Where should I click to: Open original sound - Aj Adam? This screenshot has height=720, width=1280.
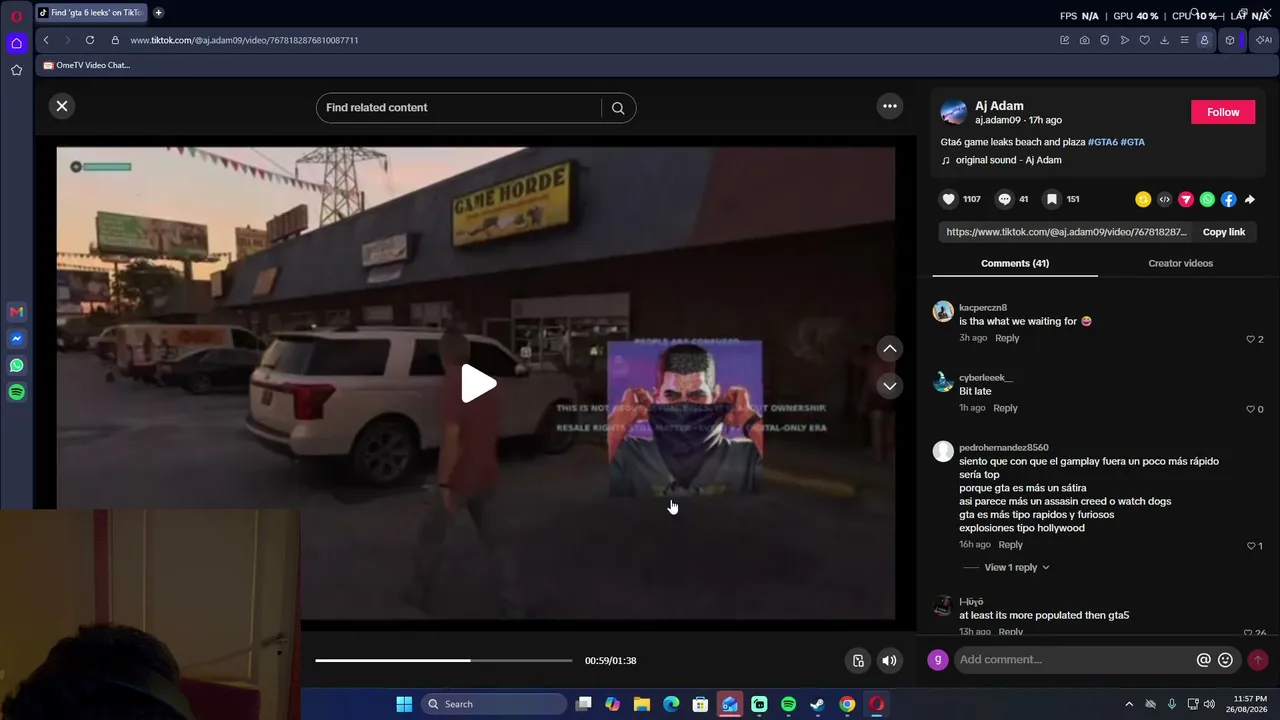(1008, 160)
